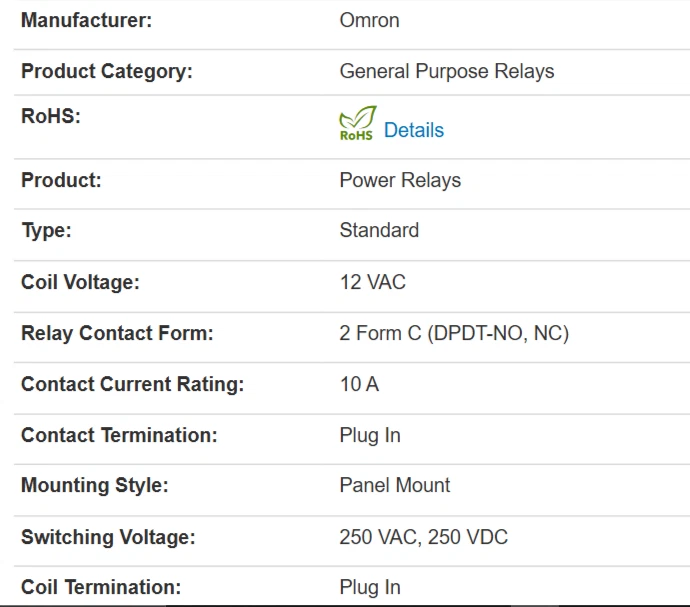
Task: Select the Panel Mount mounting style value
Action: 395,485
